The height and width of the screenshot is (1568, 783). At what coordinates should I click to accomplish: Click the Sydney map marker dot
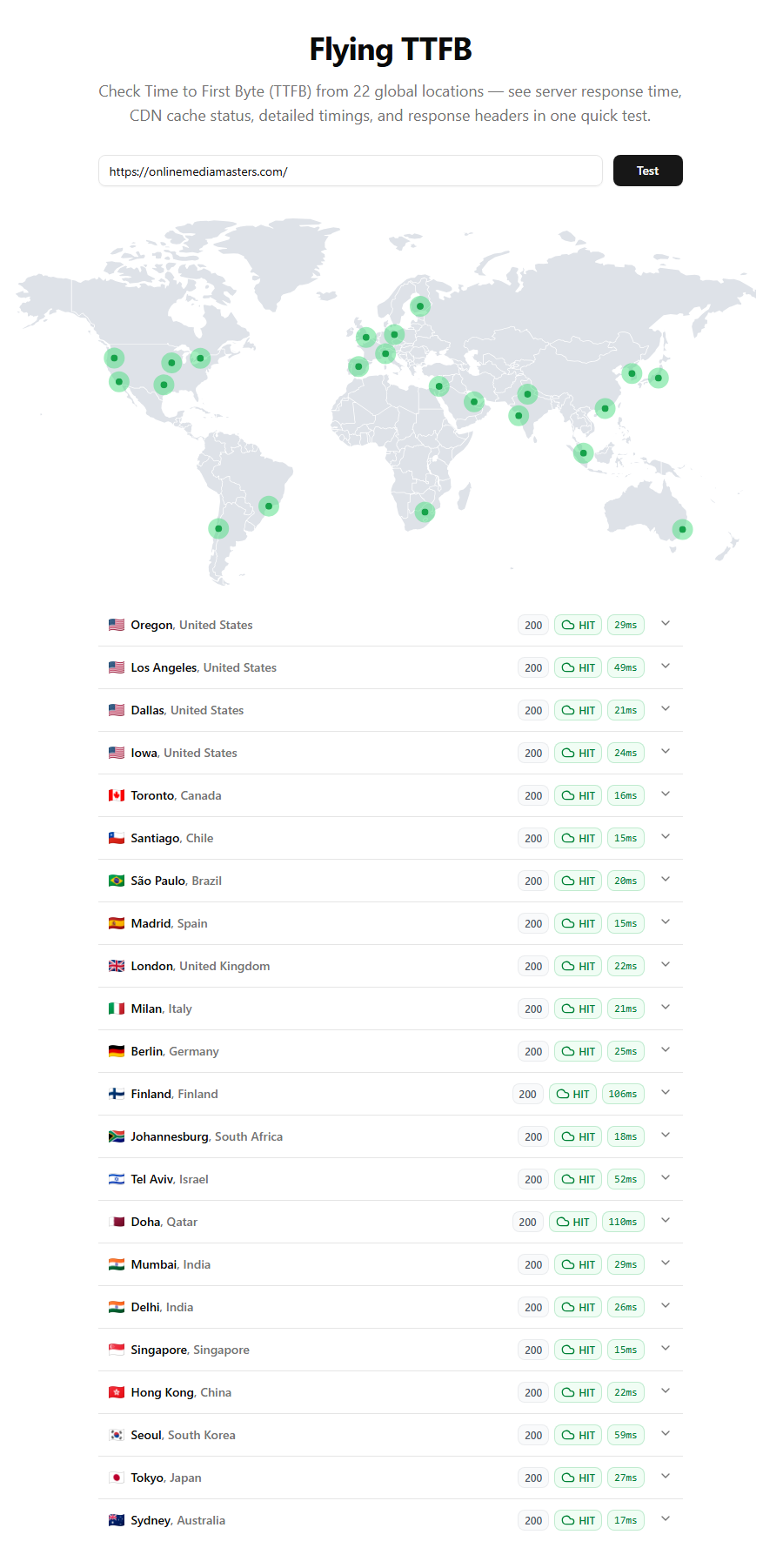pos(683,529)
